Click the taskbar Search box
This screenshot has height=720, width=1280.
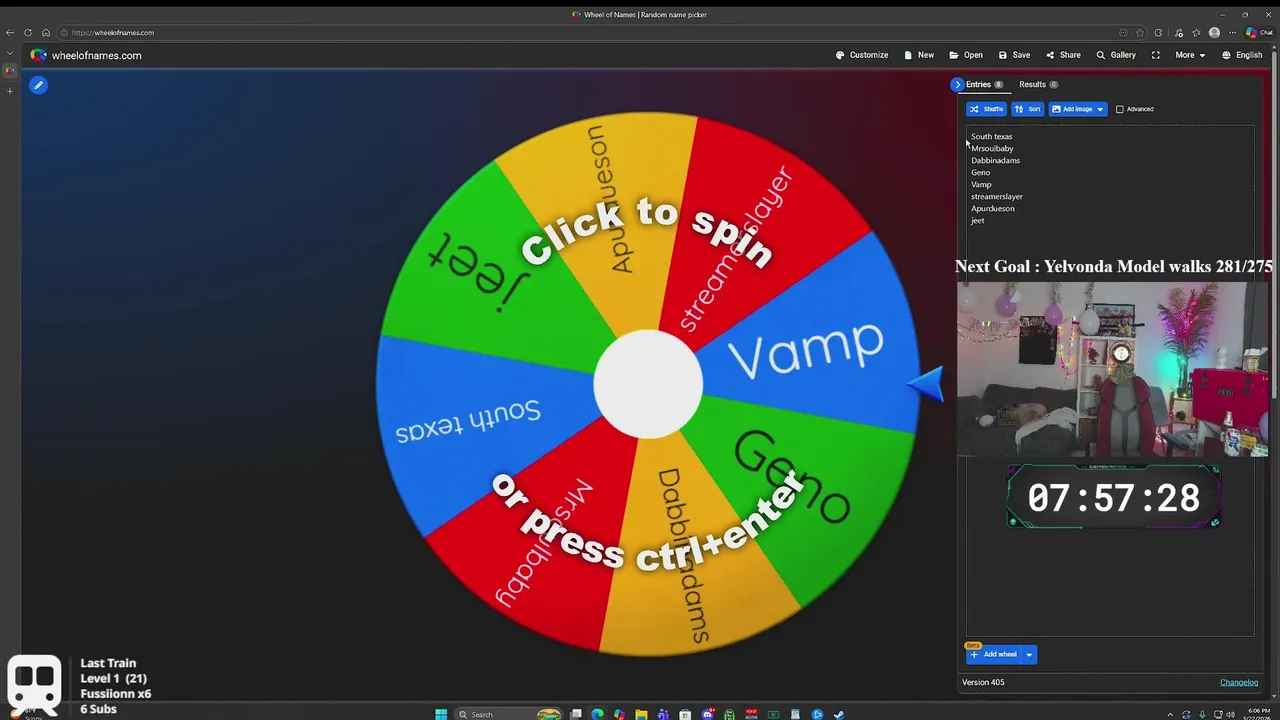pos(508,714)
